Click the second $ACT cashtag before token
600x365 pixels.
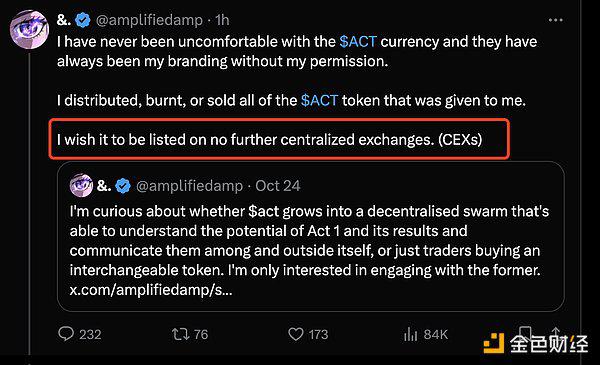[319, 100]
